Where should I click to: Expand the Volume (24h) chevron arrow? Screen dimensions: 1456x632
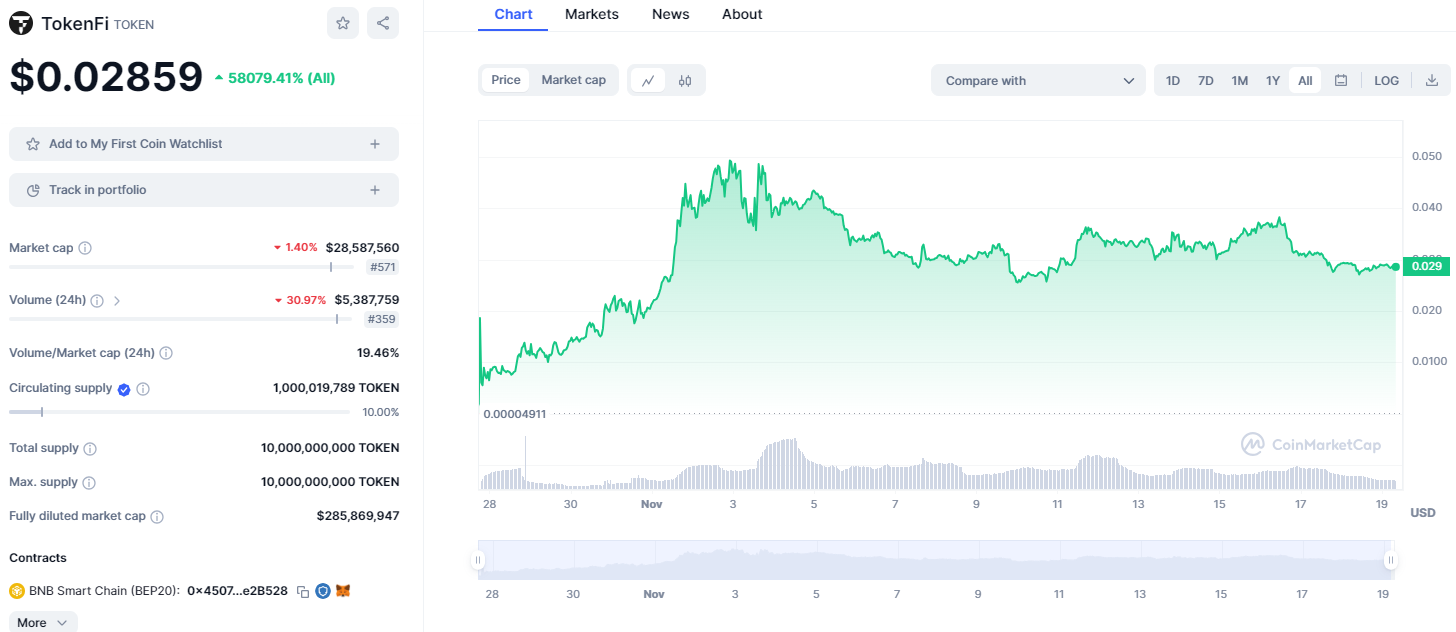click(117, 300)
